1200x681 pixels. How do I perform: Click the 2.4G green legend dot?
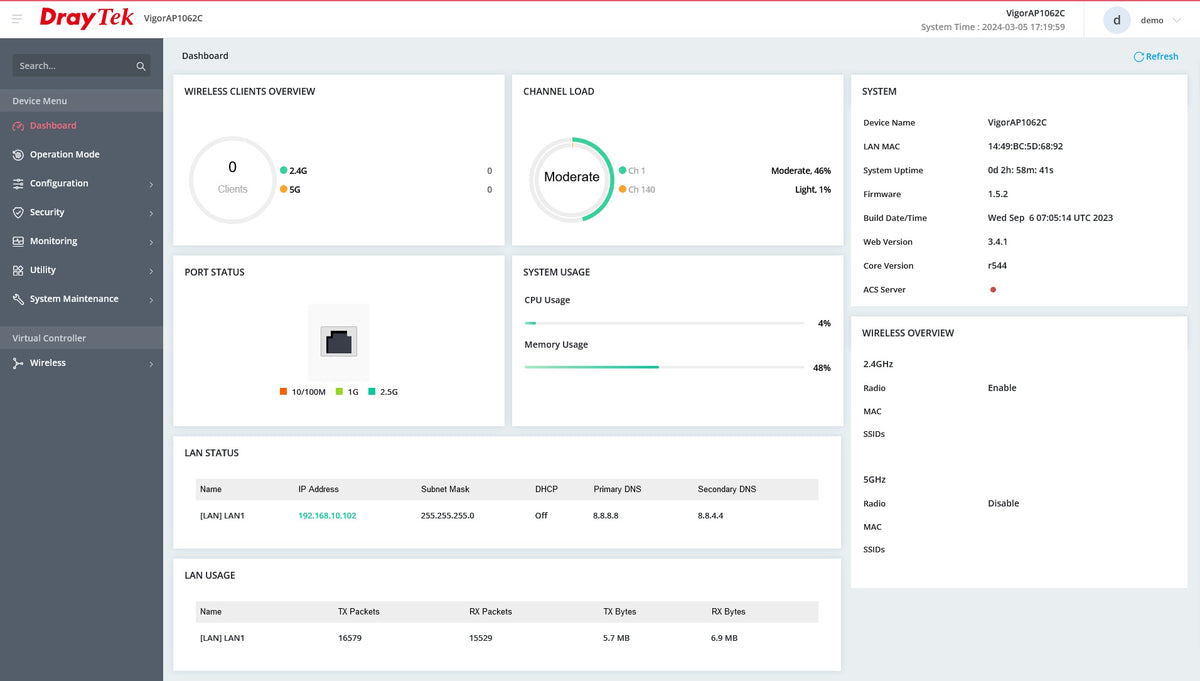coord(284,171)
